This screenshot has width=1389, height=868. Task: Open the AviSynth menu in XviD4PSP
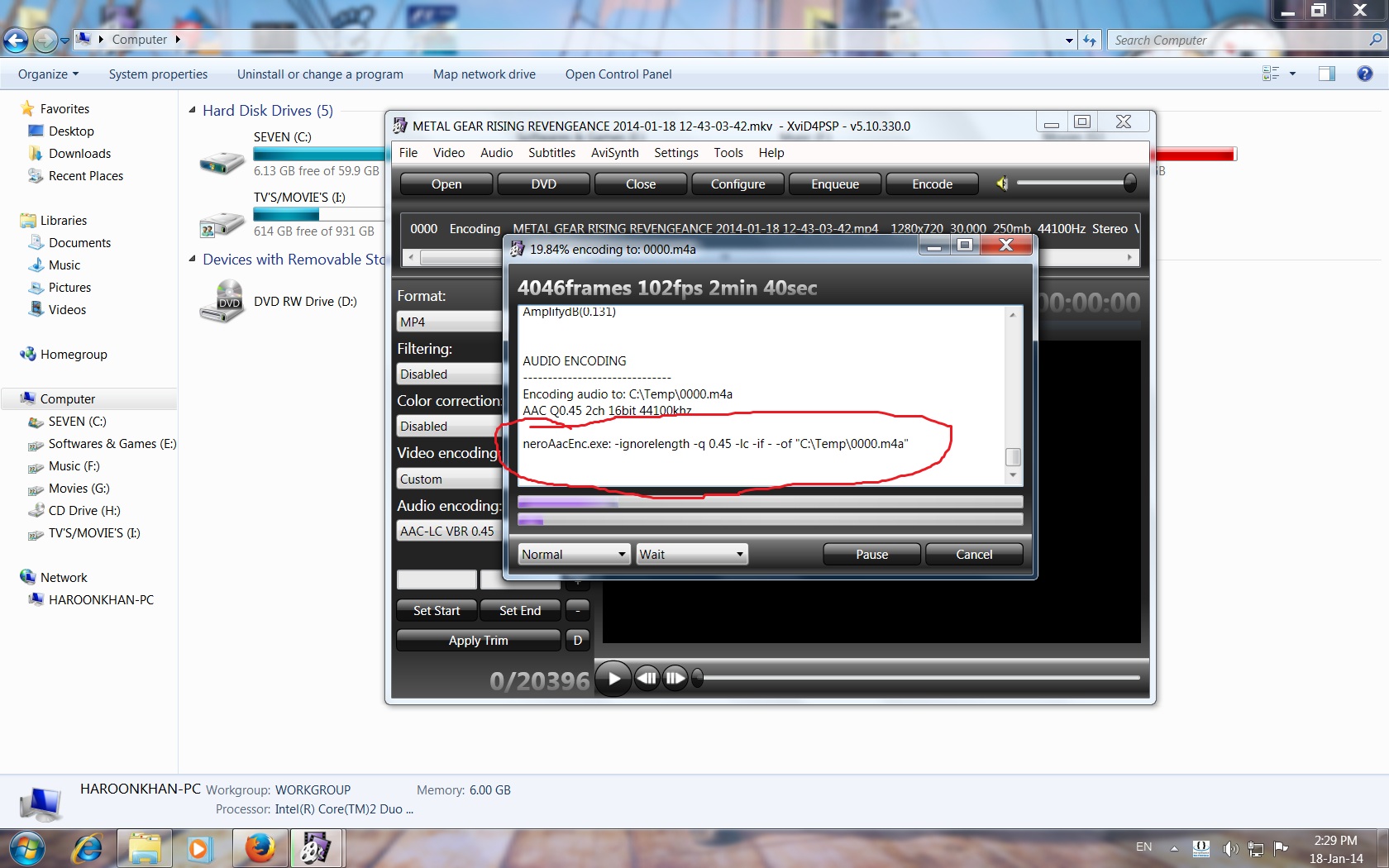point(614,152)
